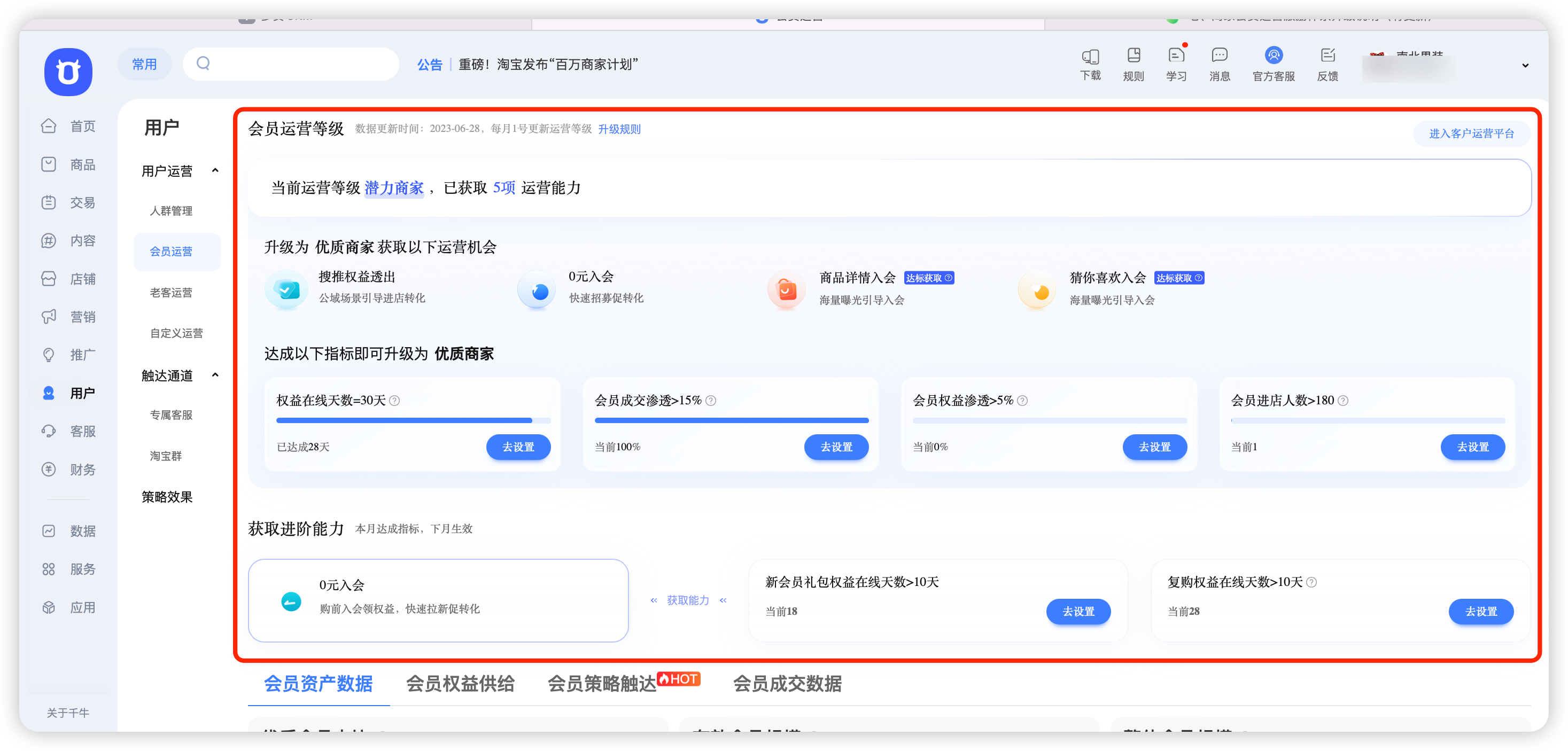Image resolution: width=1568 pixels, height=751 pixels.
Task: Click the 0元入会 blue sphere icon
Action: [537, 290]
